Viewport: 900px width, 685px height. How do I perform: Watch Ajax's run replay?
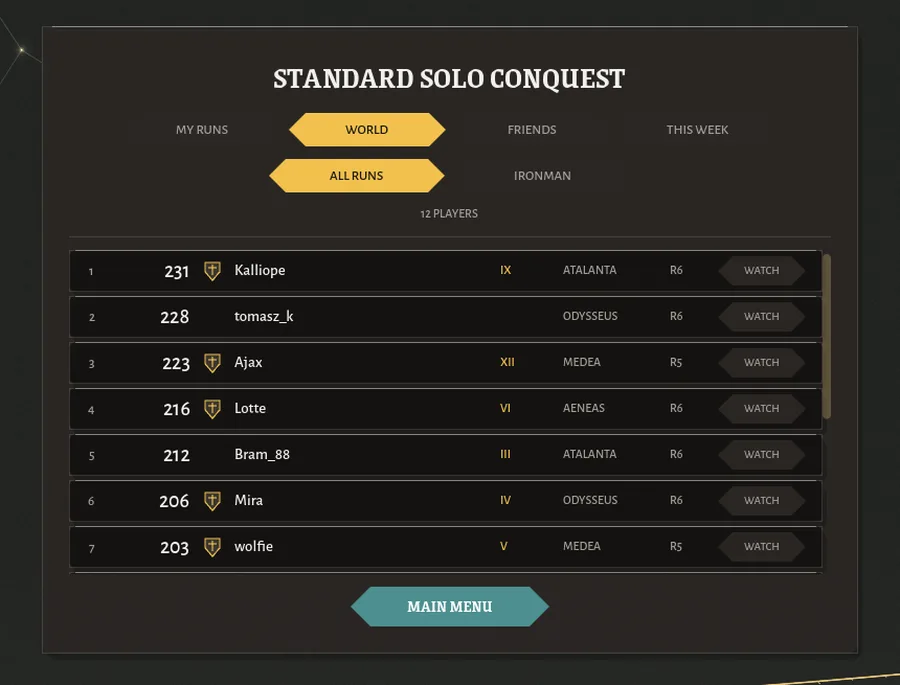point(762,362)
